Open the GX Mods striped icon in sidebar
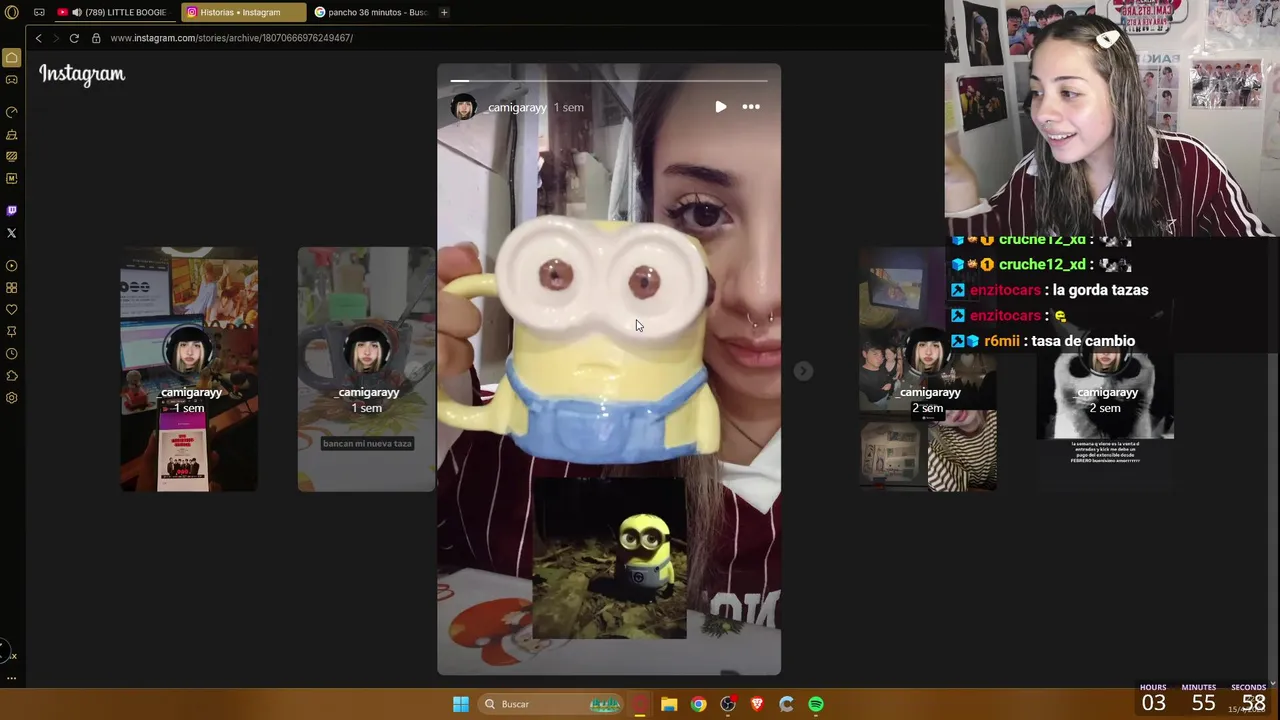The width and height of the screenshot is (1280, 720). tap(12, 156)
